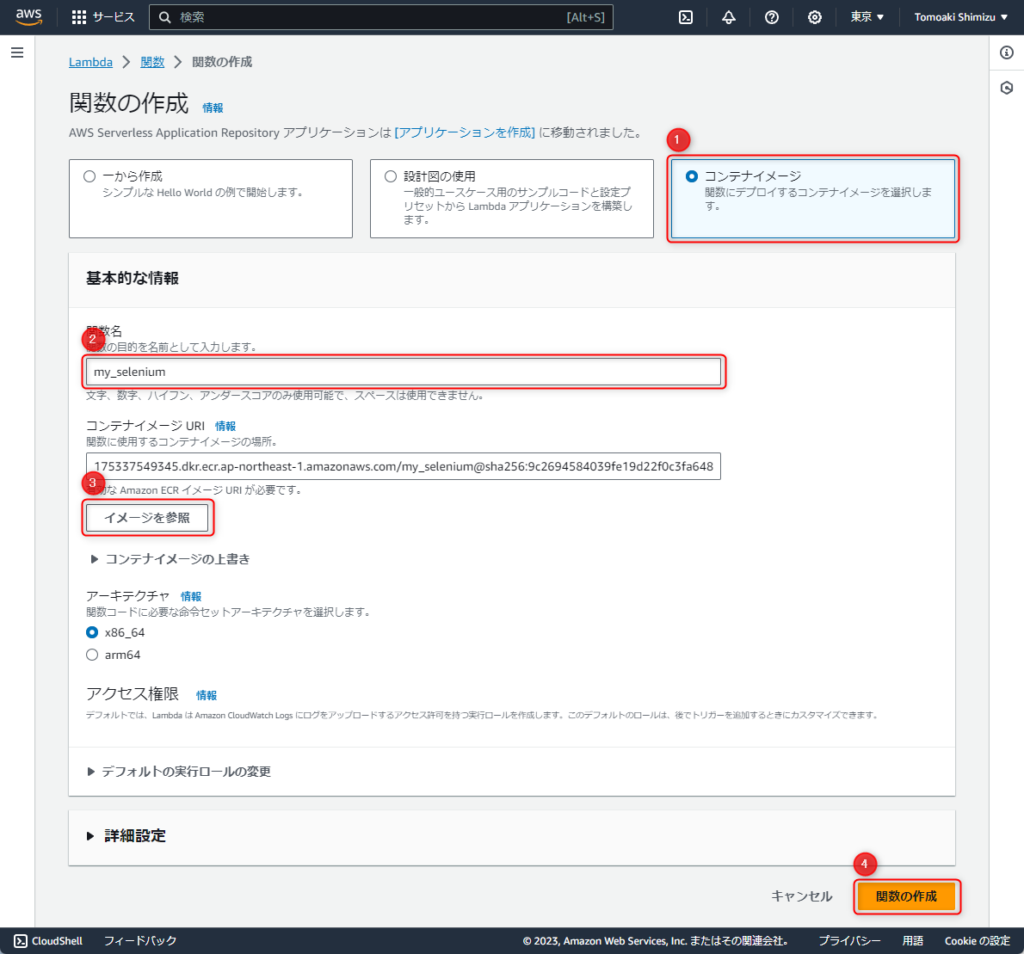Expand コンテナイメージの上書き section

click(168, 559)
